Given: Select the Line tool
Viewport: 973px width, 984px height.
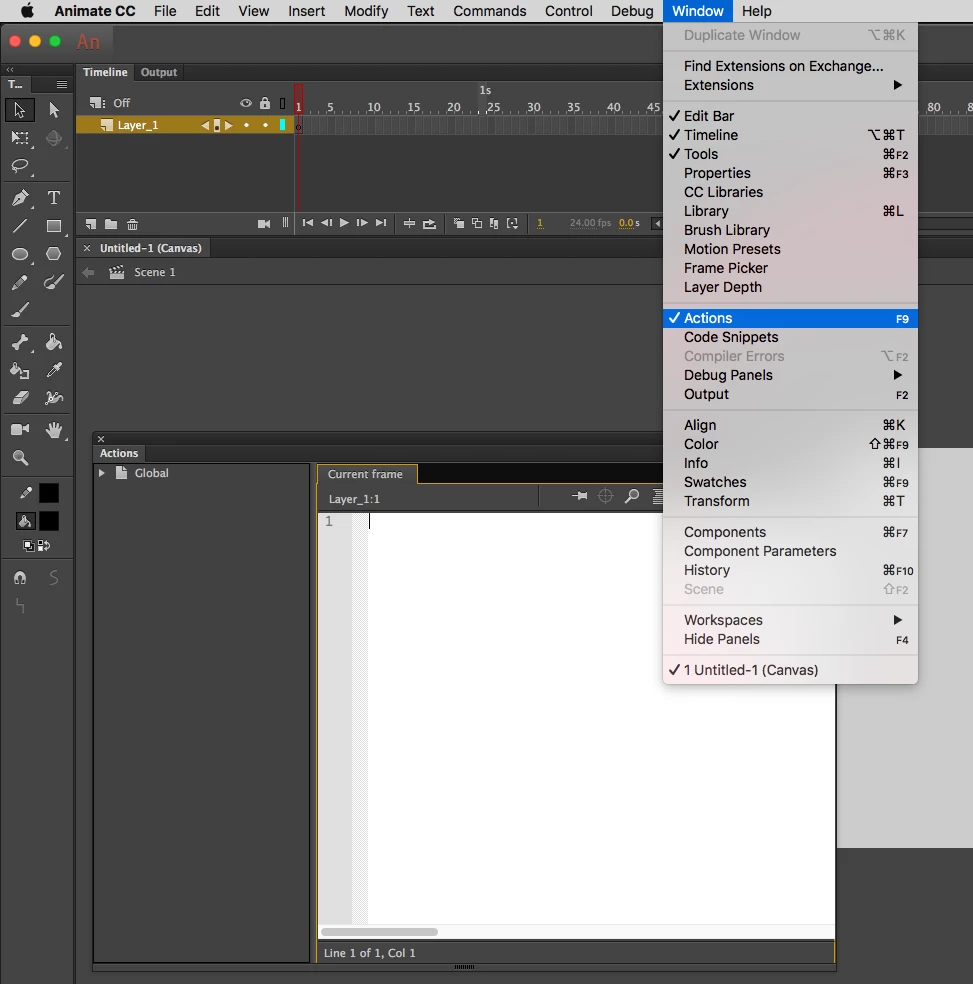Looking at the screenshot, I should (19, 226).
